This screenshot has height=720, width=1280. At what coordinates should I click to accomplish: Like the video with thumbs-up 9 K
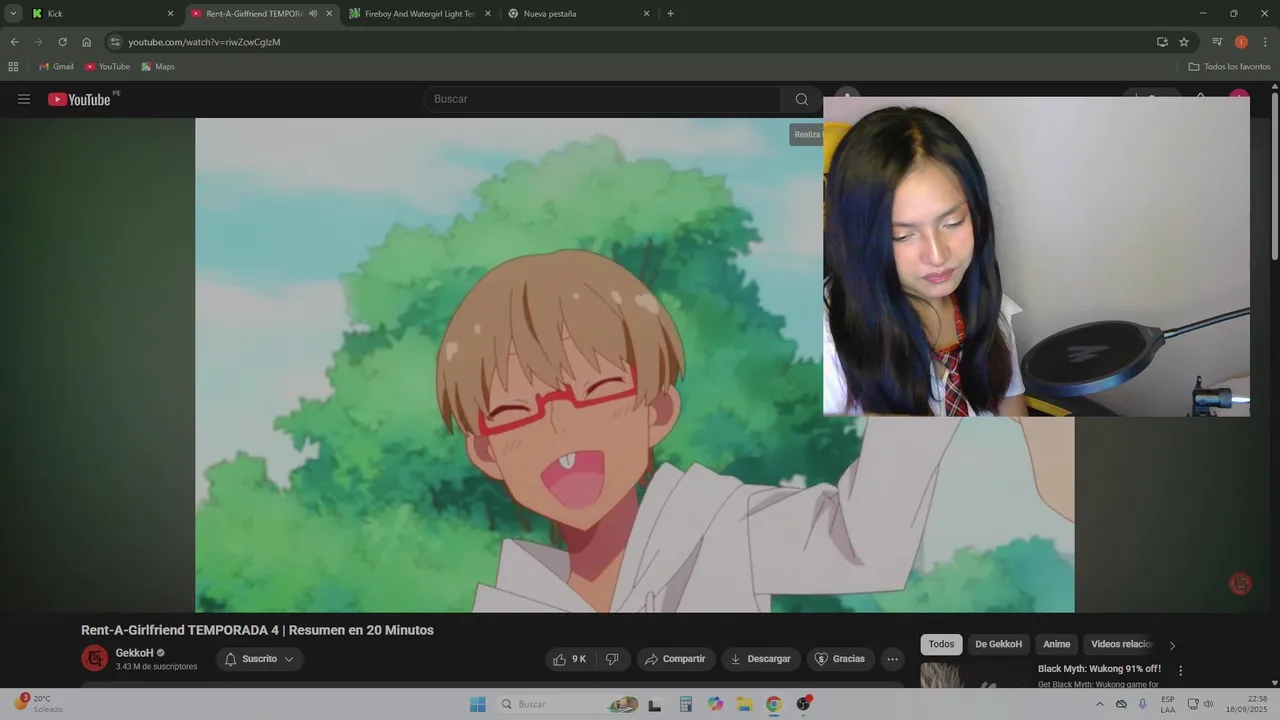click(x=569, y=659)
